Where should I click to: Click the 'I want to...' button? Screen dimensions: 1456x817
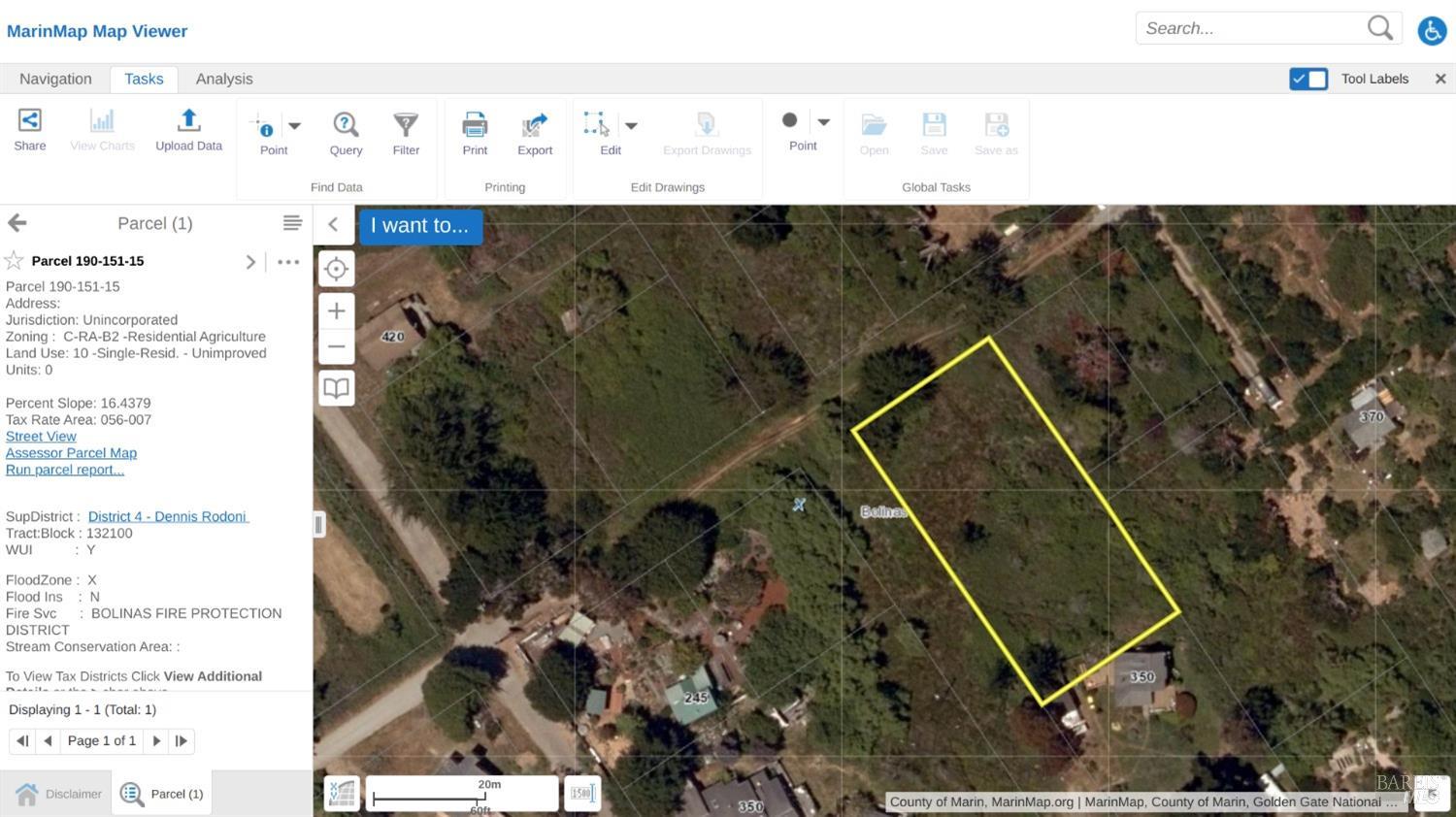tap(420, 225)
